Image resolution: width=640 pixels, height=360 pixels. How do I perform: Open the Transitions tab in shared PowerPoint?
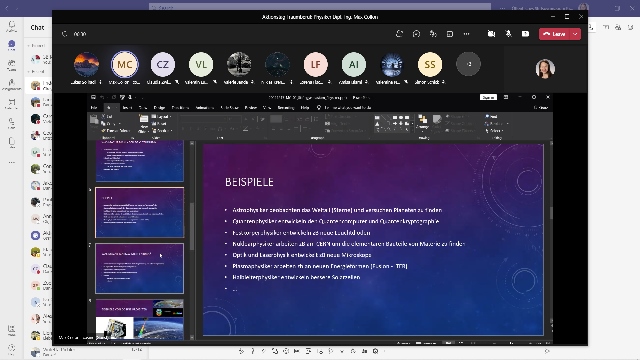pyautogui.click(x=180, y=108)
